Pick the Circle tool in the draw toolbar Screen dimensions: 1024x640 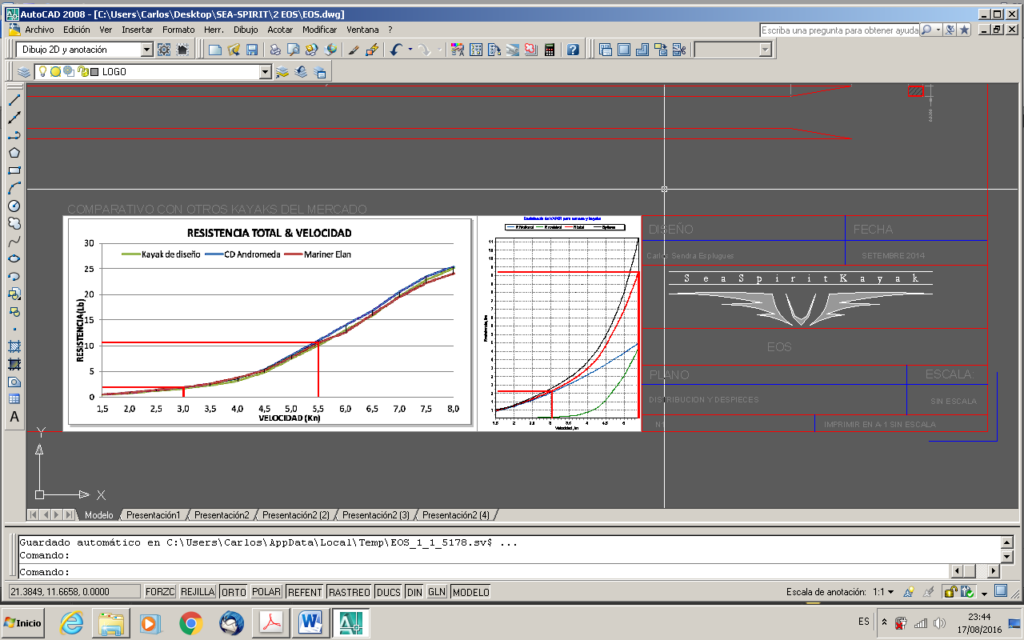15,205
